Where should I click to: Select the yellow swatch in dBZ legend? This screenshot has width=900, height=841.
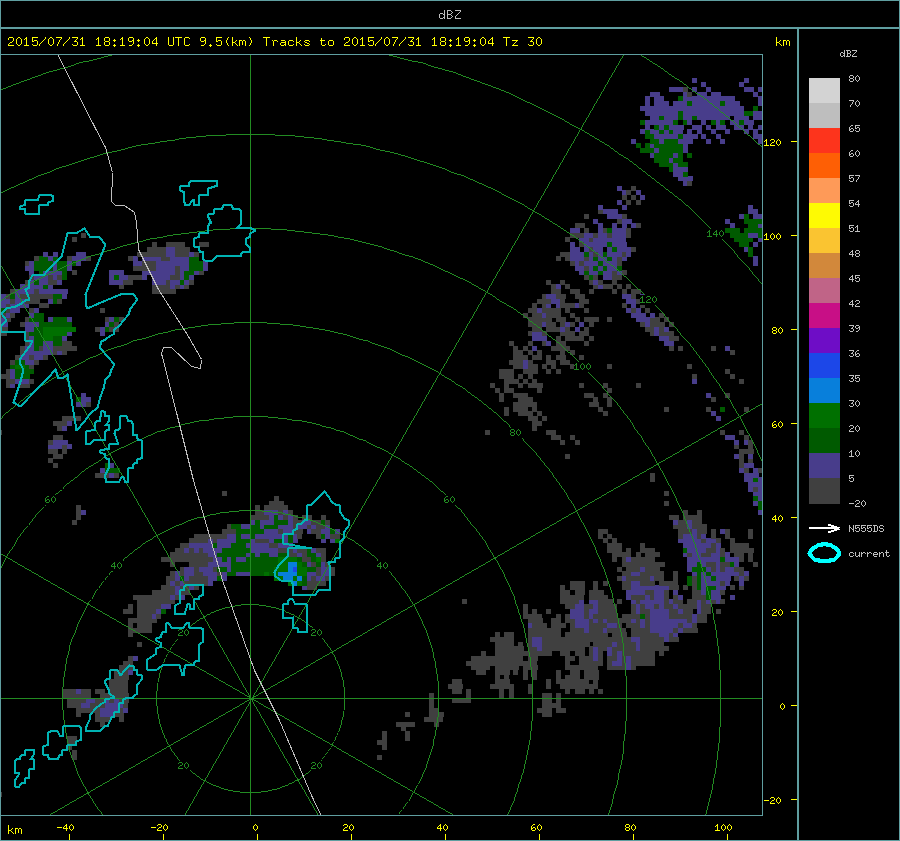pos(824,216)
